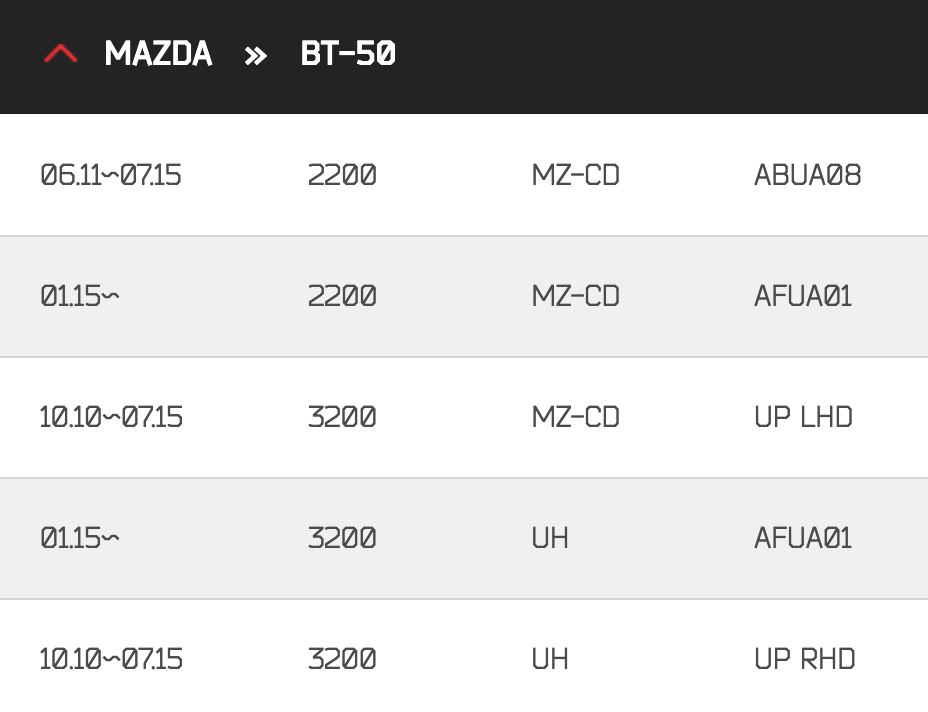Viewport: 928px width, 712px height.
Task: Click the double-arrow breadcrumb separator
Action: (256, 55)
